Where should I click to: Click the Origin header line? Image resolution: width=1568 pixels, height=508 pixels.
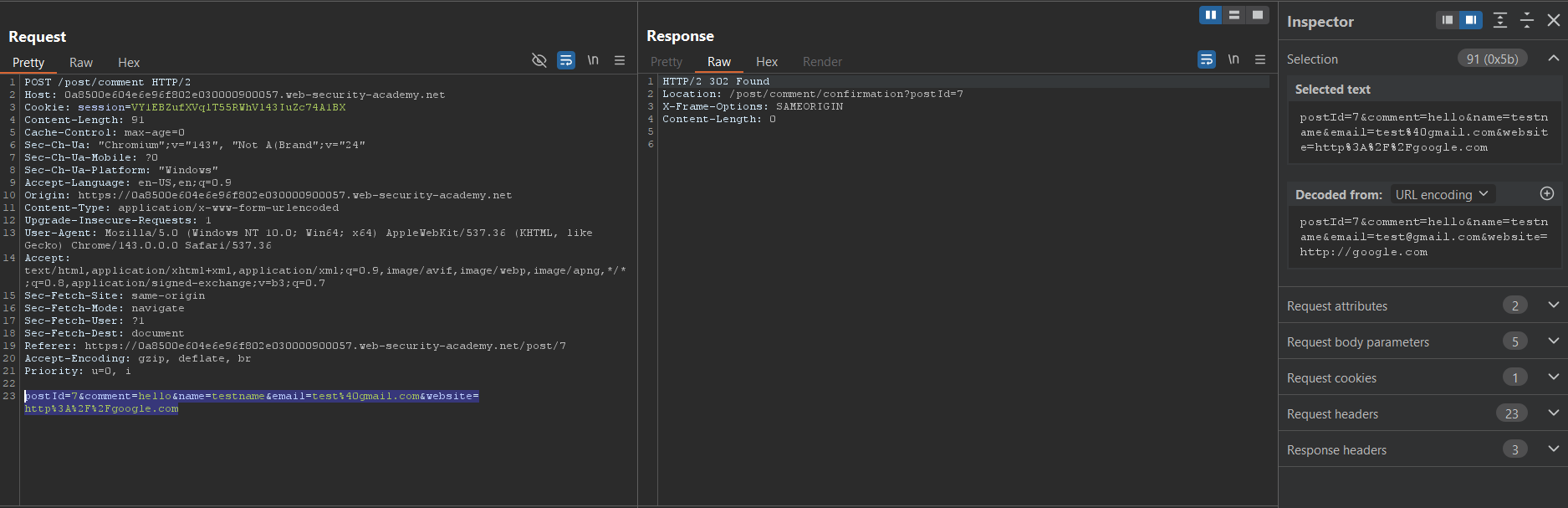[268, 195]
